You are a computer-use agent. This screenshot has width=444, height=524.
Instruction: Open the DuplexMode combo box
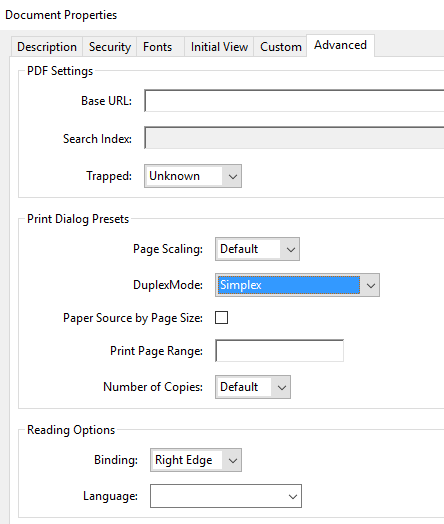click(x=297, y=285)
